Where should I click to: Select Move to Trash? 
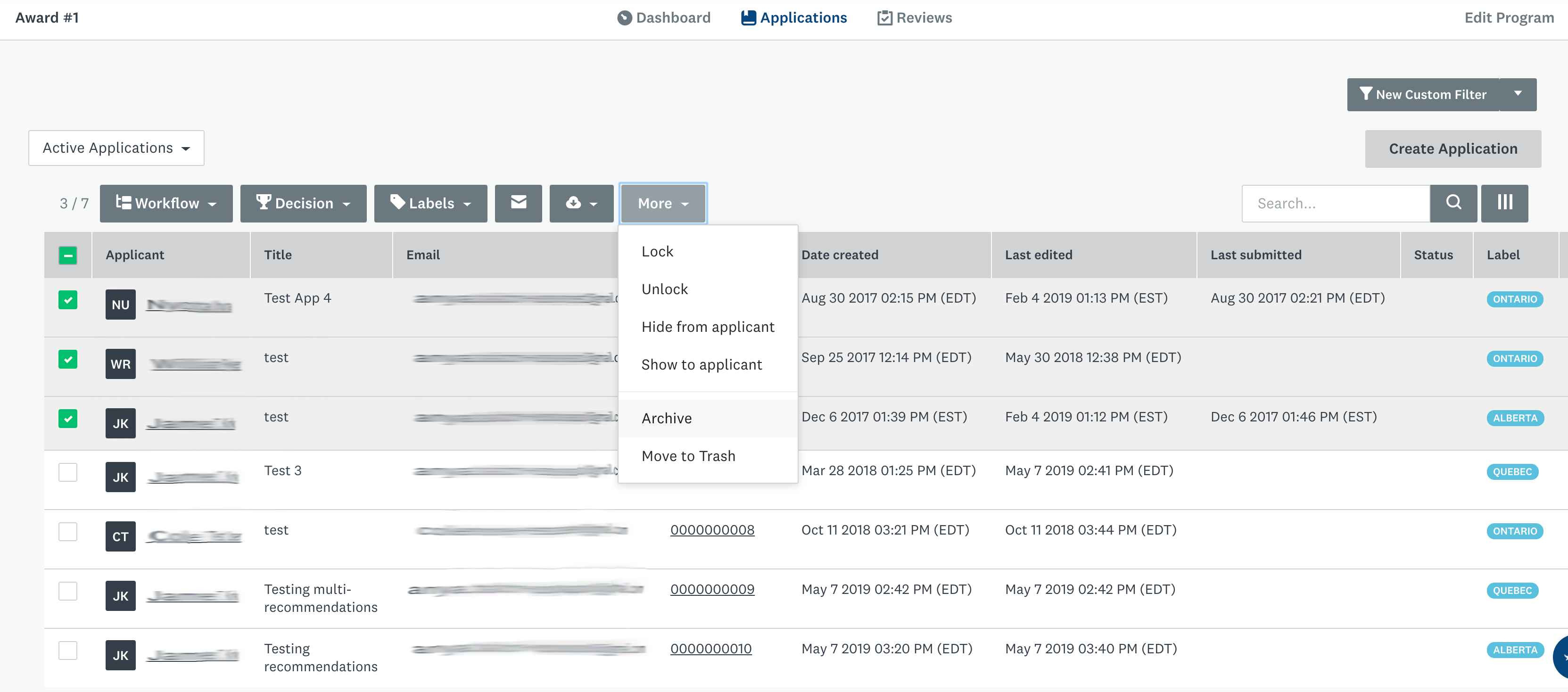click(x=708, y=456)
